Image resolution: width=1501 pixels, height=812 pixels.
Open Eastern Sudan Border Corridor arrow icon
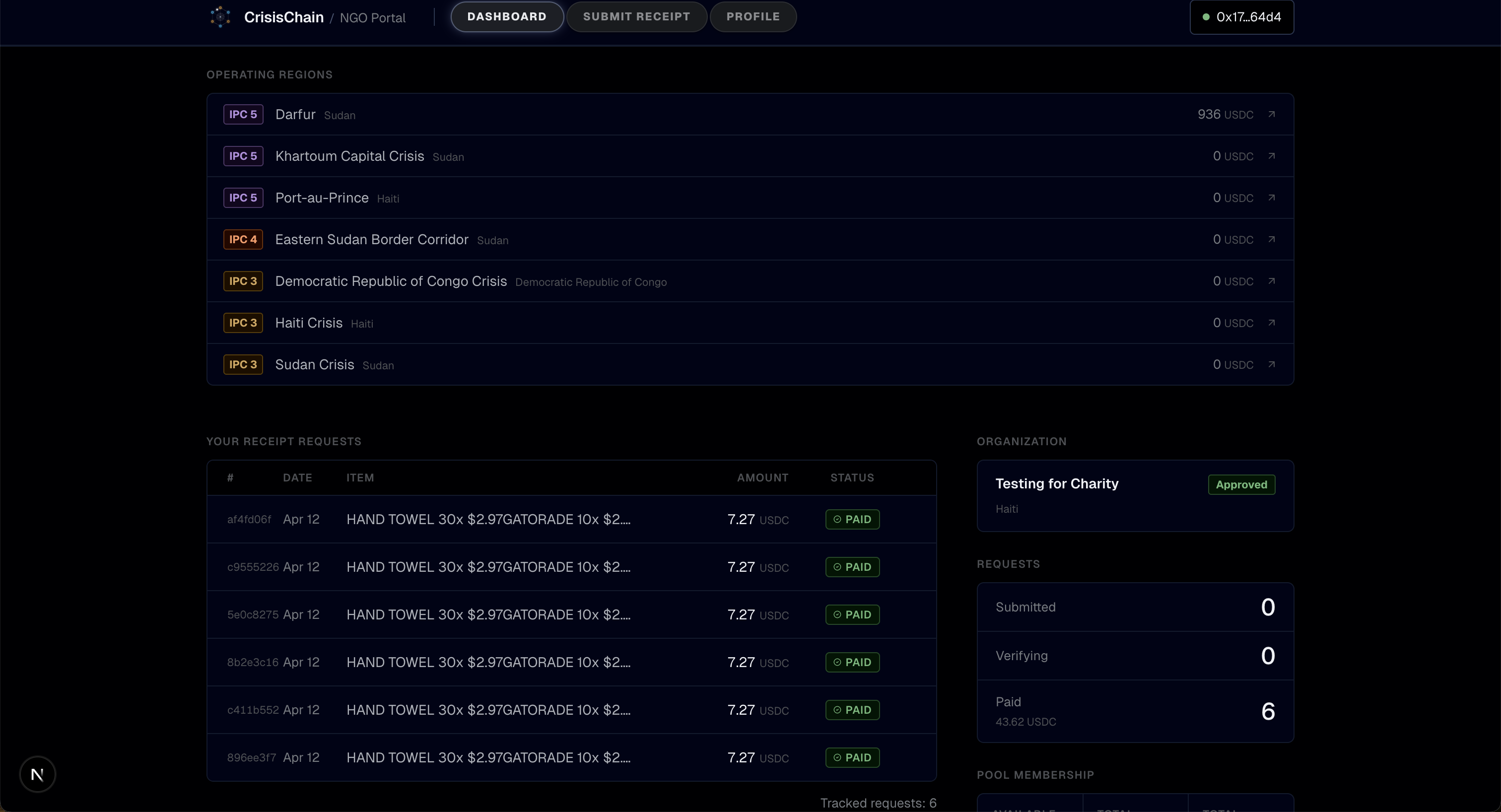[x=1271, y=239]
